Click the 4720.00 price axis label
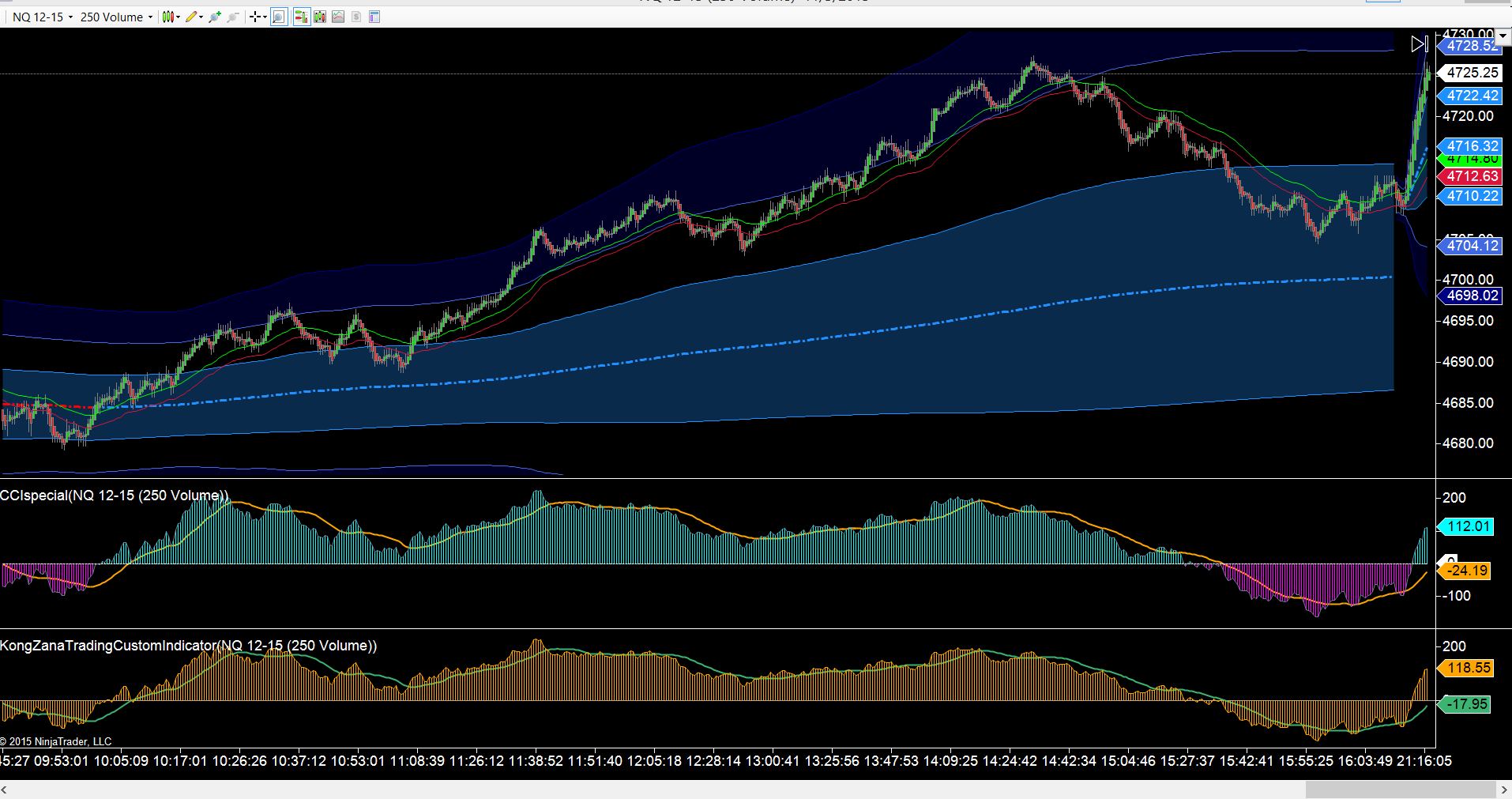This screenshot has width=1512, height=799. (1468, 116)
